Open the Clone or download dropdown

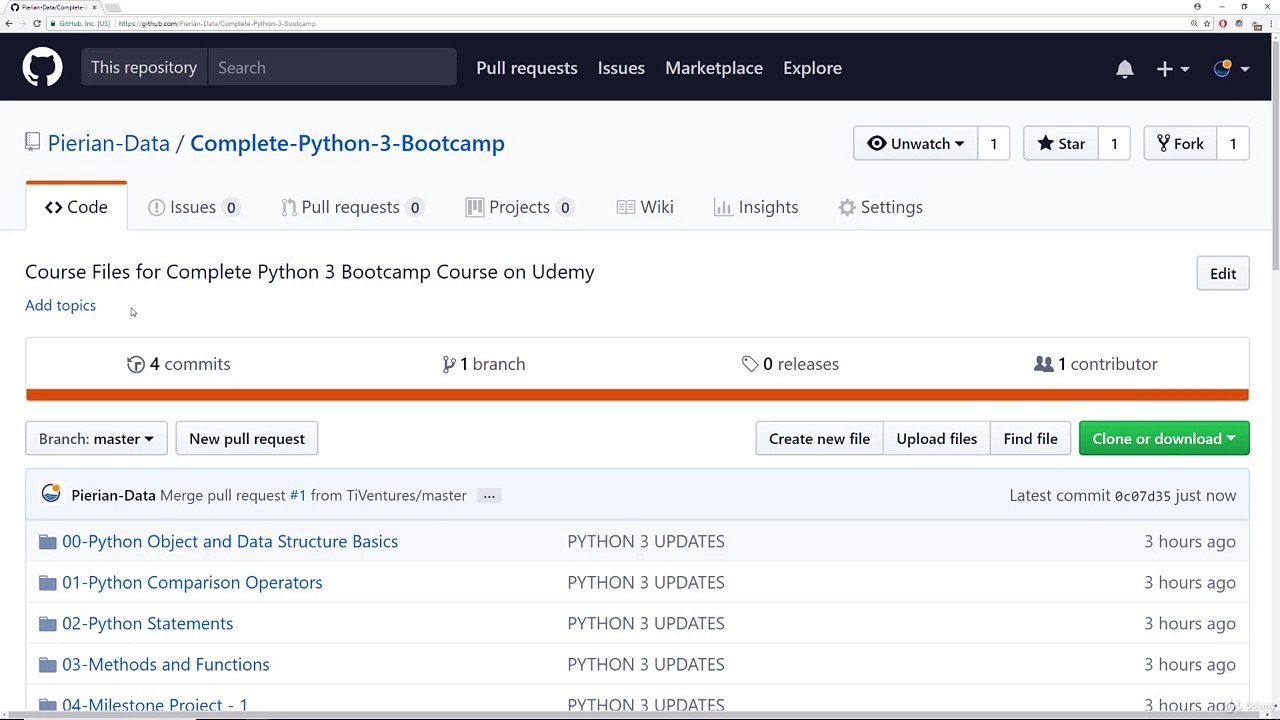pyautogui.click(x=1164, y=439)
